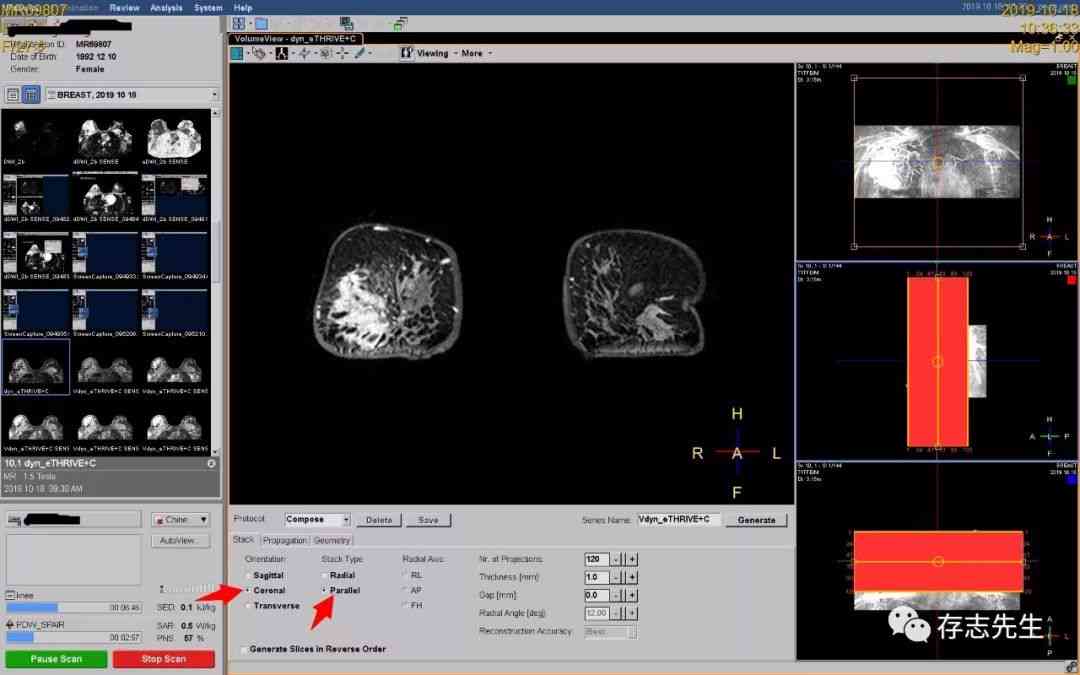Screen dimensions: 1080x675
Task: Click the Save protocol button
Action: pyautogui.click(x=428, y=520)
